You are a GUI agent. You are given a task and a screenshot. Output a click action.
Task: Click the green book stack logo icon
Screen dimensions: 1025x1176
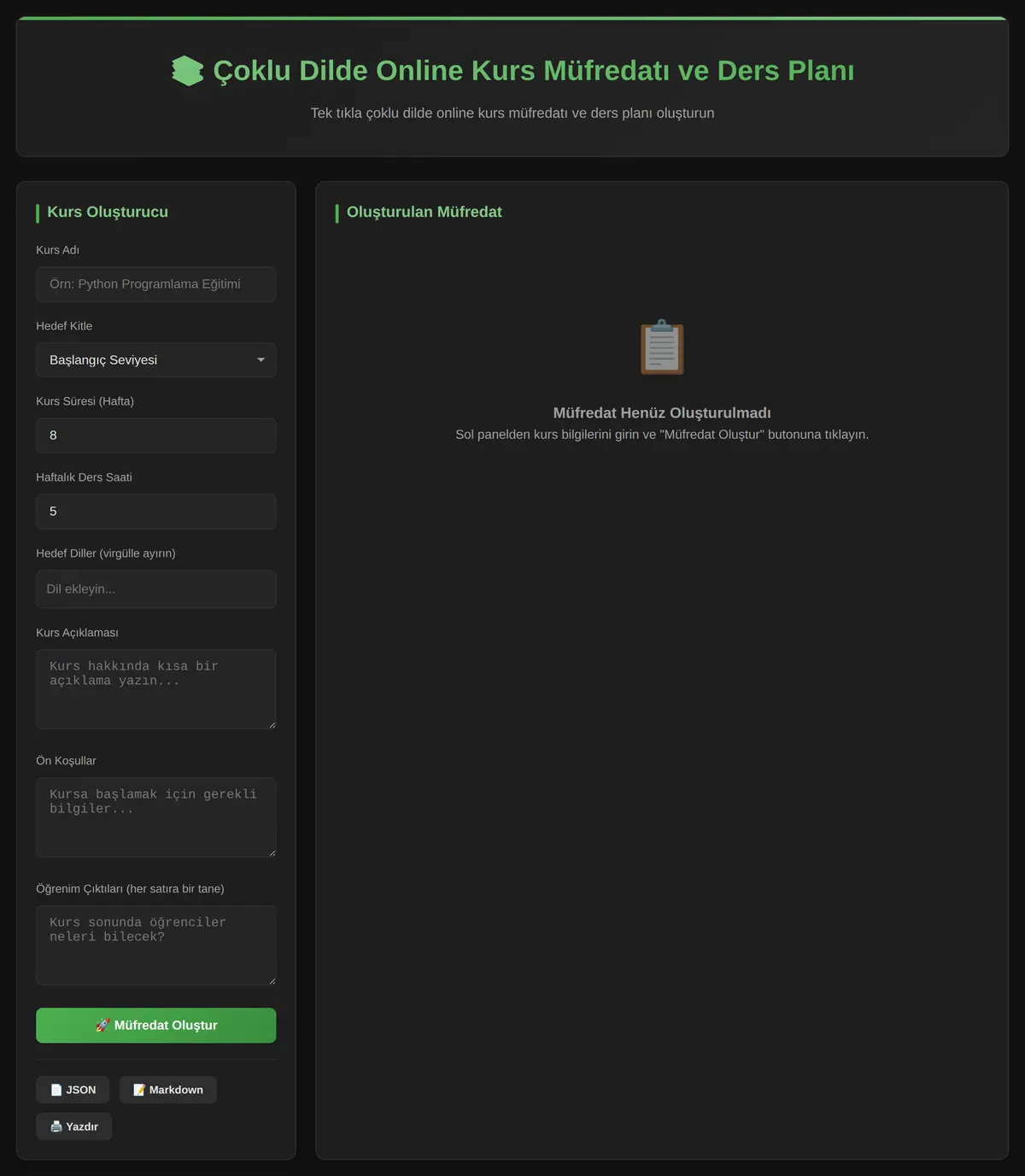(187, 71)
